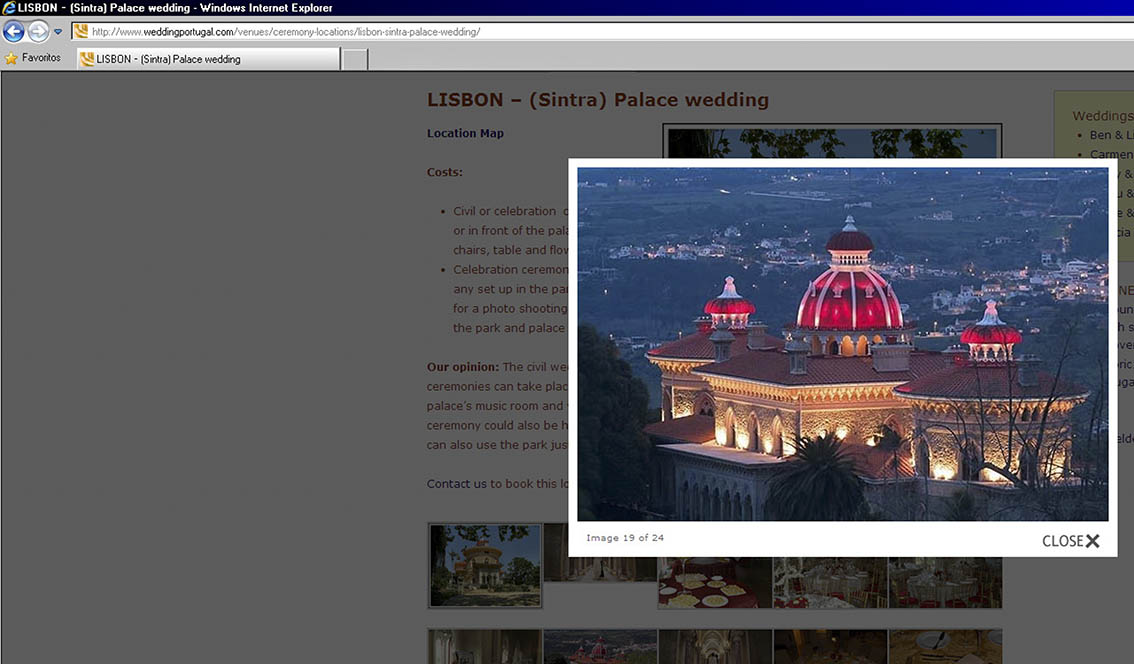1134x664 pixels.
Task: Click the enlarged Monserrate Palace night photo
Action: point(843,344)
